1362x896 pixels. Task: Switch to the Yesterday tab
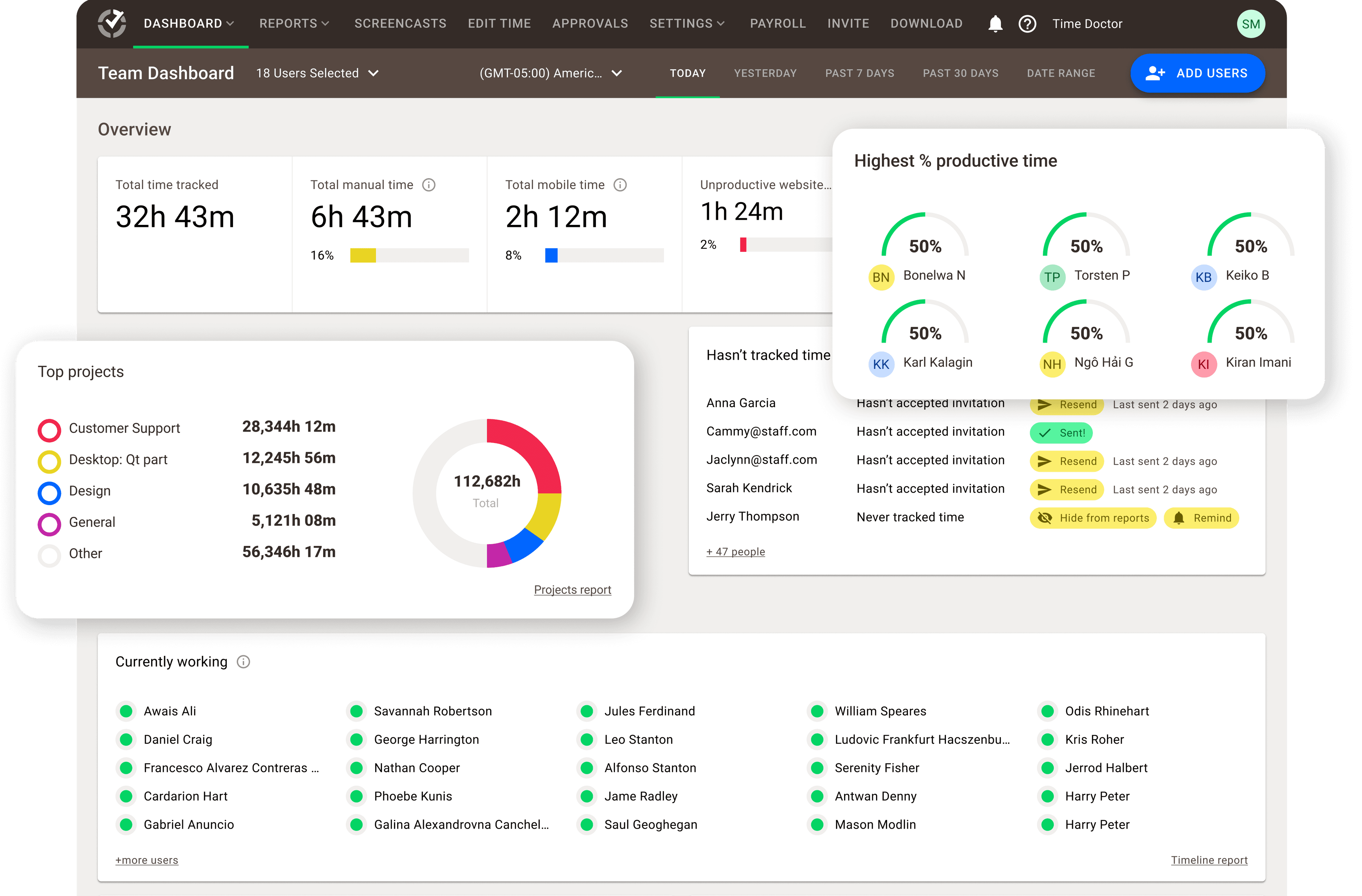[x=765, y=73]
